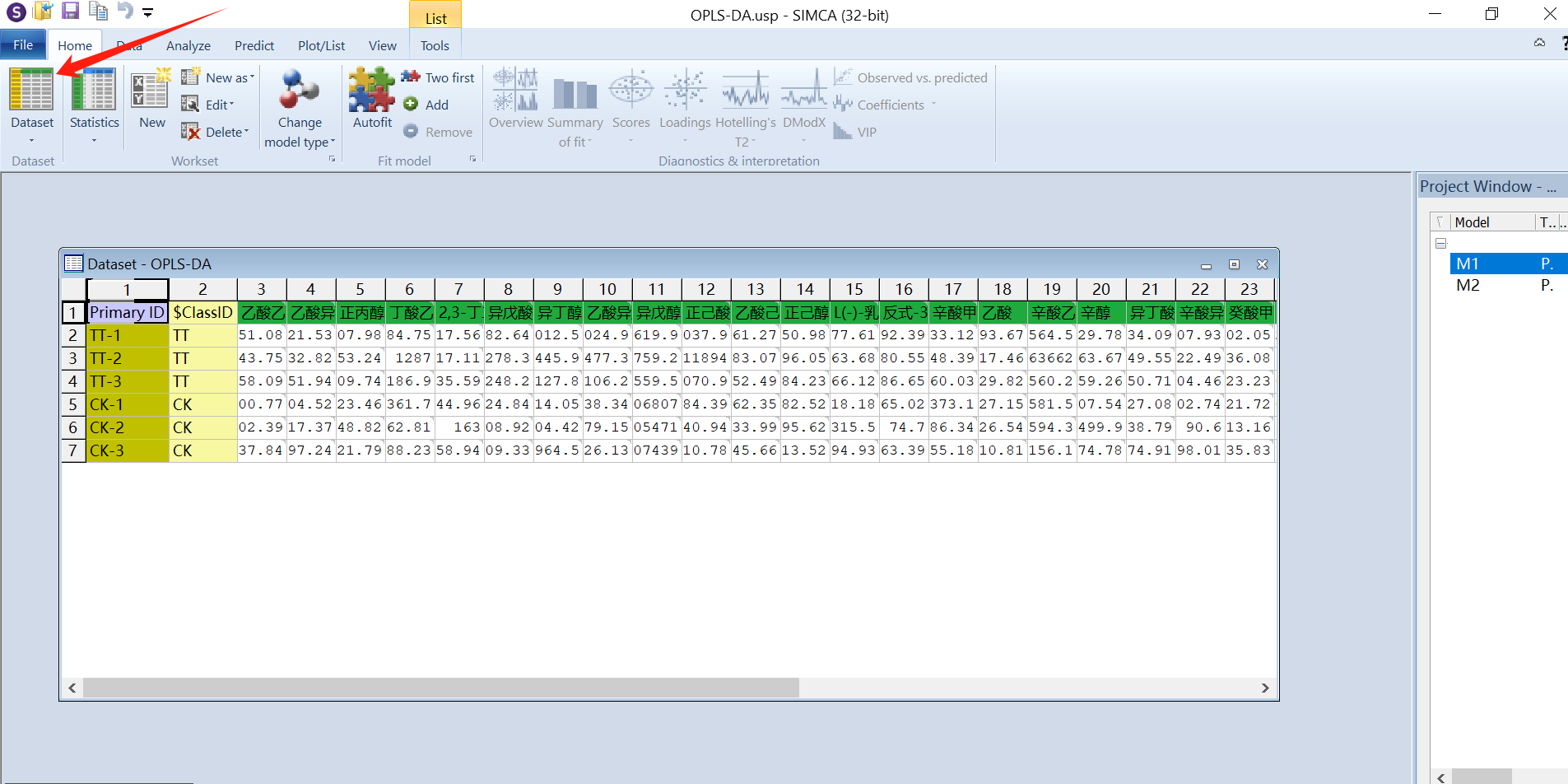Click the $ClassID column header cell
The image size is (1568, 784).
click(x=202, y=313)
